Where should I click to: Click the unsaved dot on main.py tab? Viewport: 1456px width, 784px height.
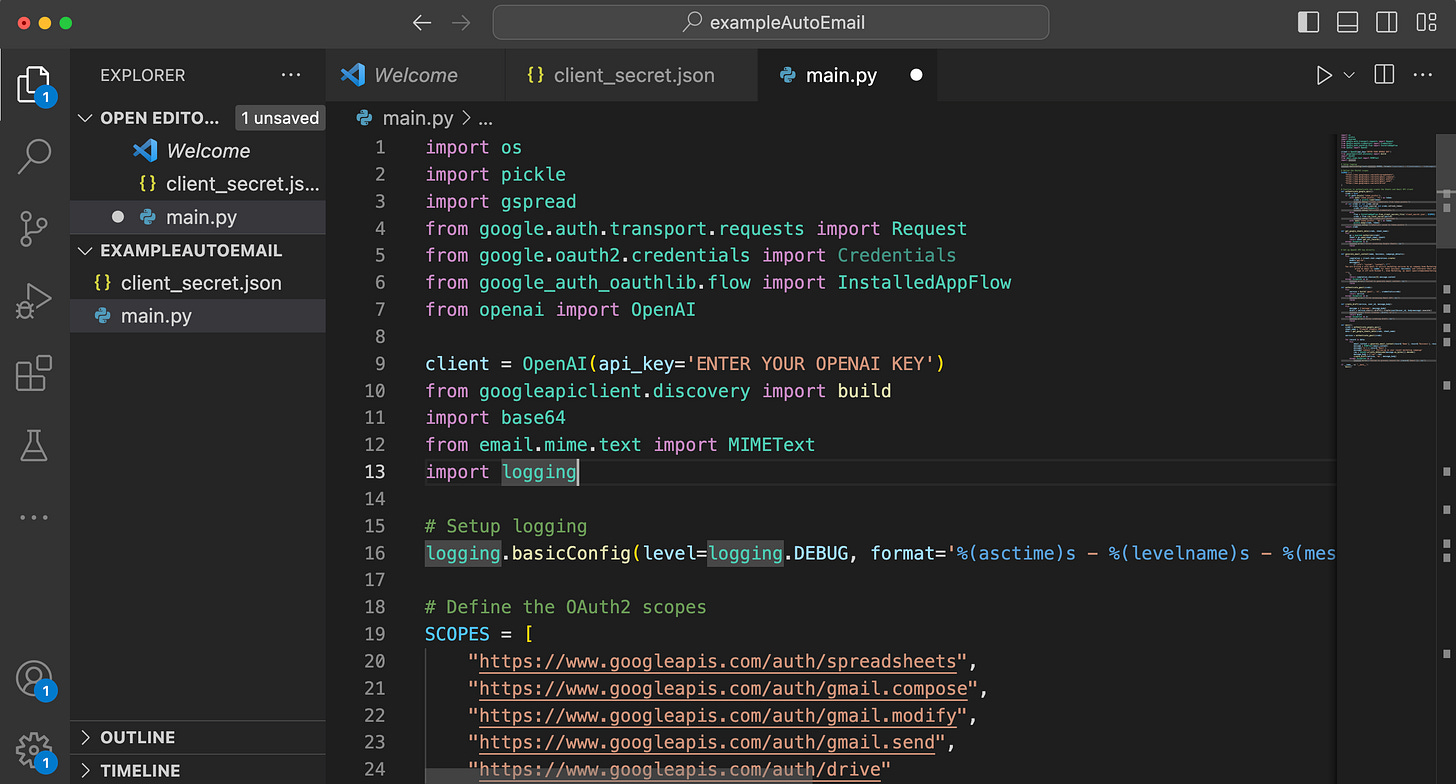pyautogui.click(x=916, y=75)
